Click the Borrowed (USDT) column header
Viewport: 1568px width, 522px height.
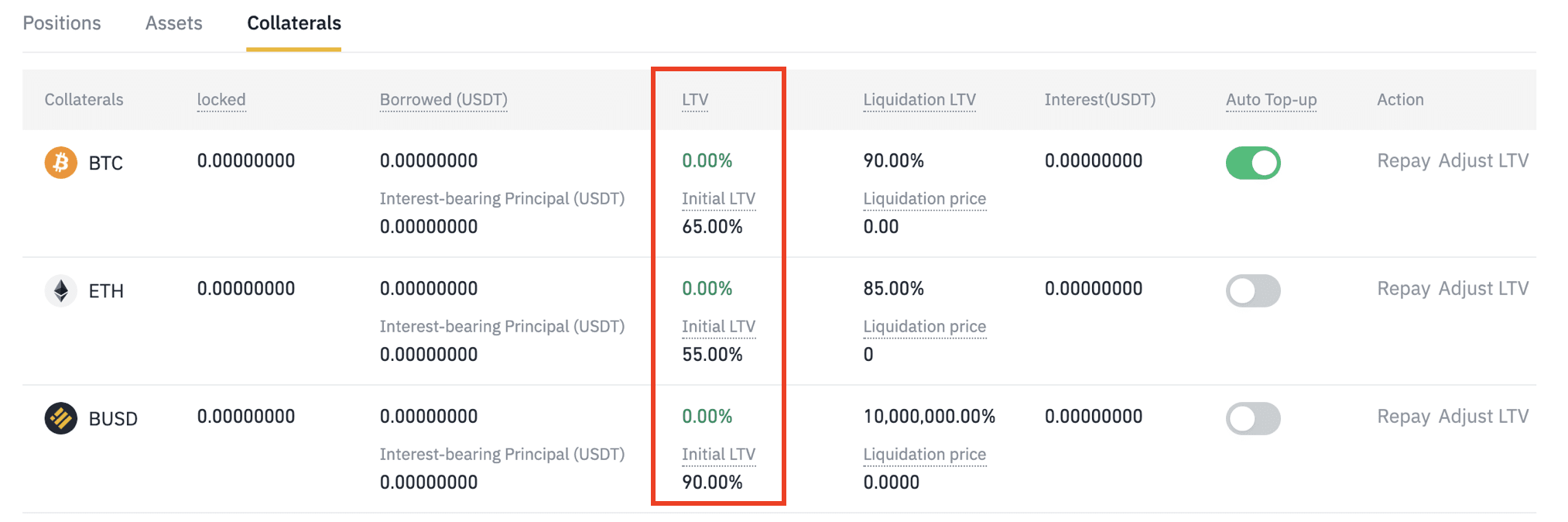tap(443, 100)
